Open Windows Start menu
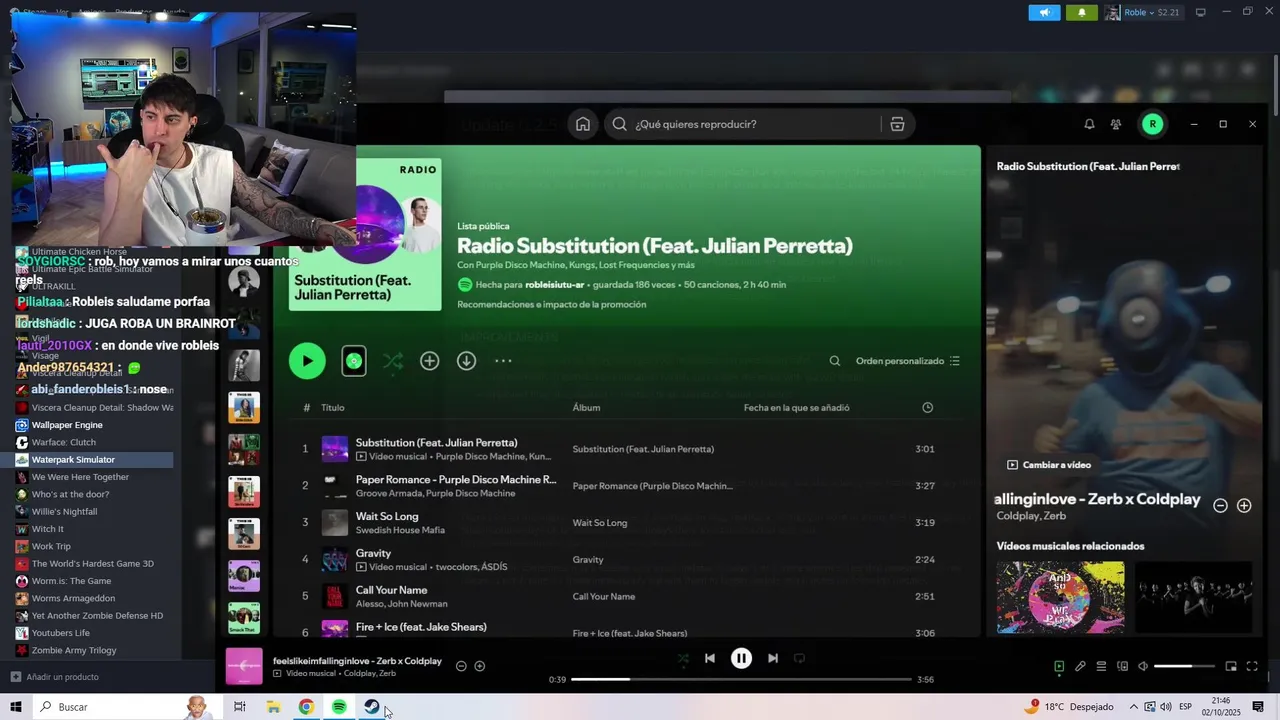Image resolution: width=1280 pixels, height=720 pixels. click(16, 707)
